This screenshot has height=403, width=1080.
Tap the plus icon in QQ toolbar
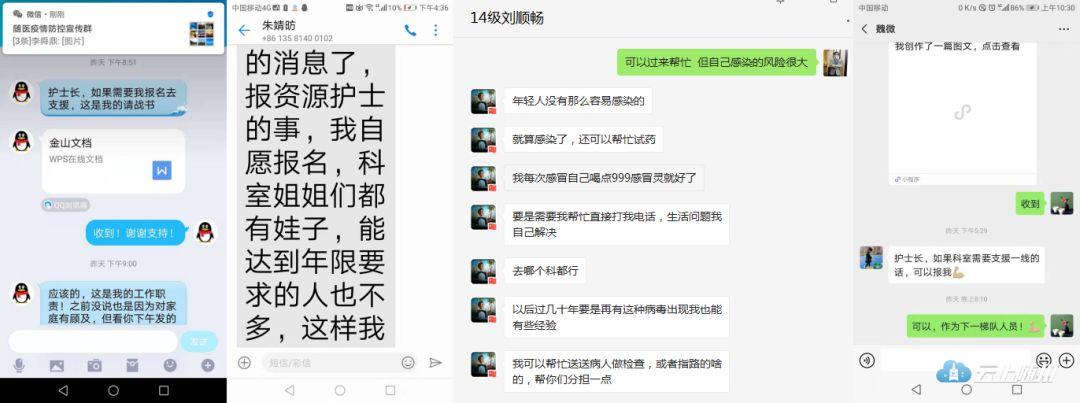(x=207, y=366)
